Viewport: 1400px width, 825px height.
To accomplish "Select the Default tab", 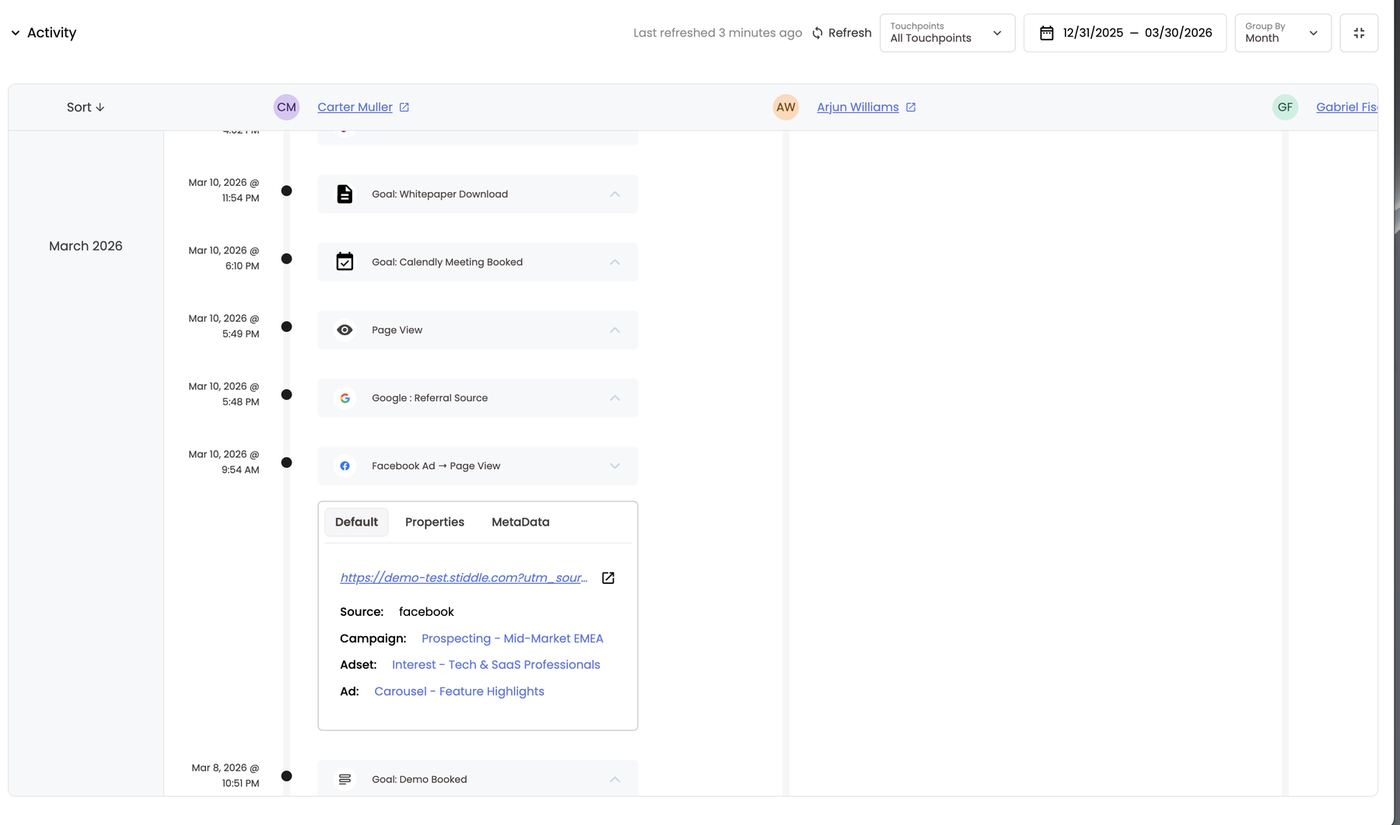I will (356, 522).
